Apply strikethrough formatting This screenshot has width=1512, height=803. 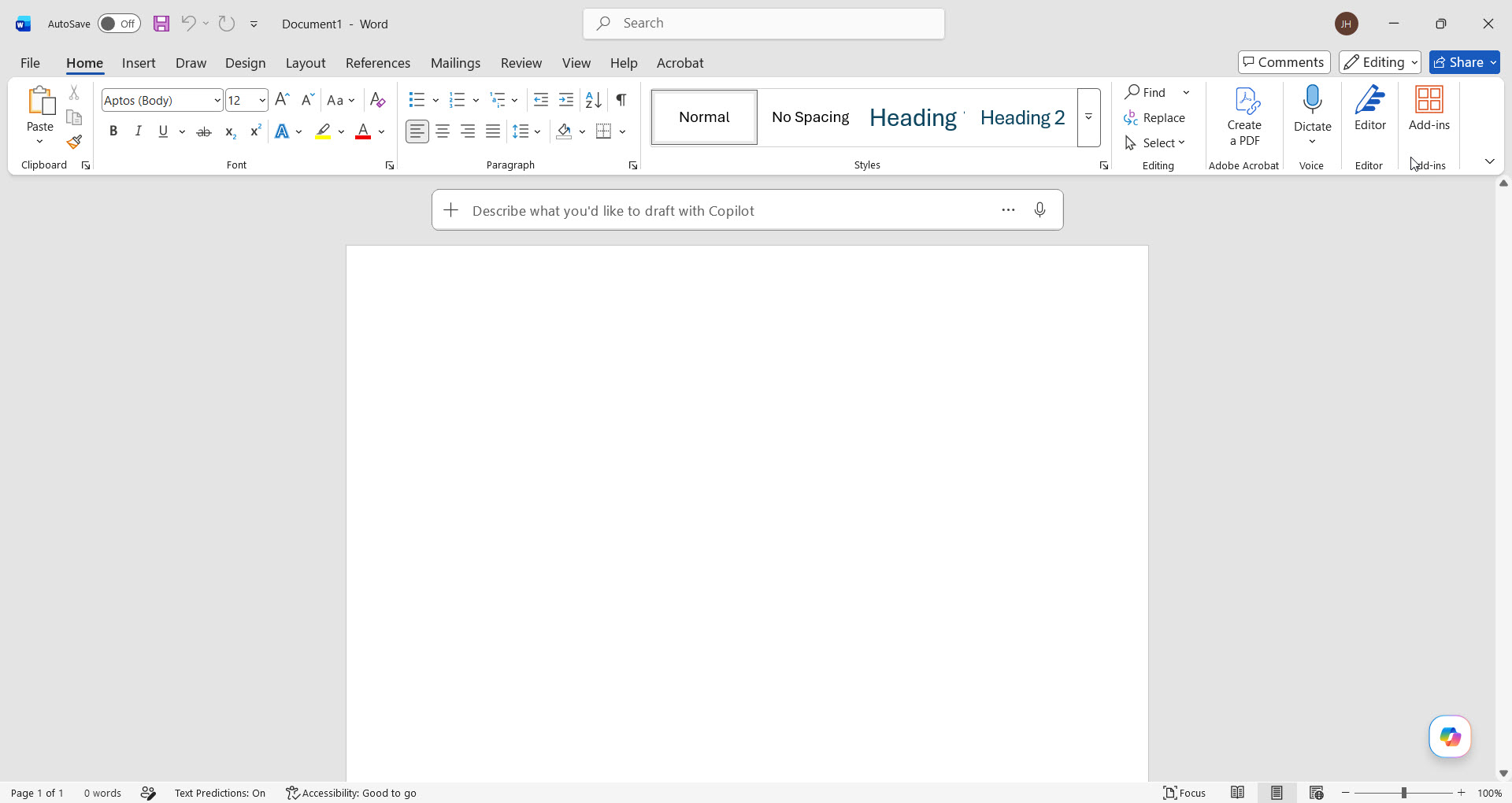click(204, 131)
